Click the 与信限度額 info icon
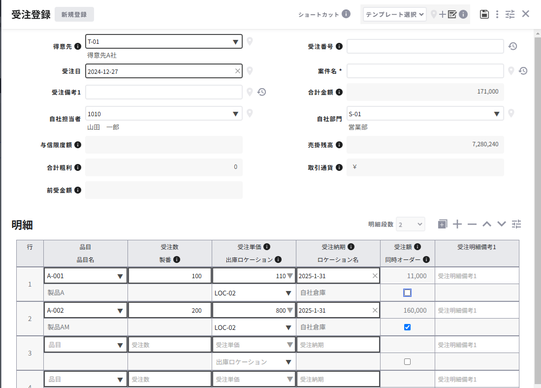 coord(78,145)
